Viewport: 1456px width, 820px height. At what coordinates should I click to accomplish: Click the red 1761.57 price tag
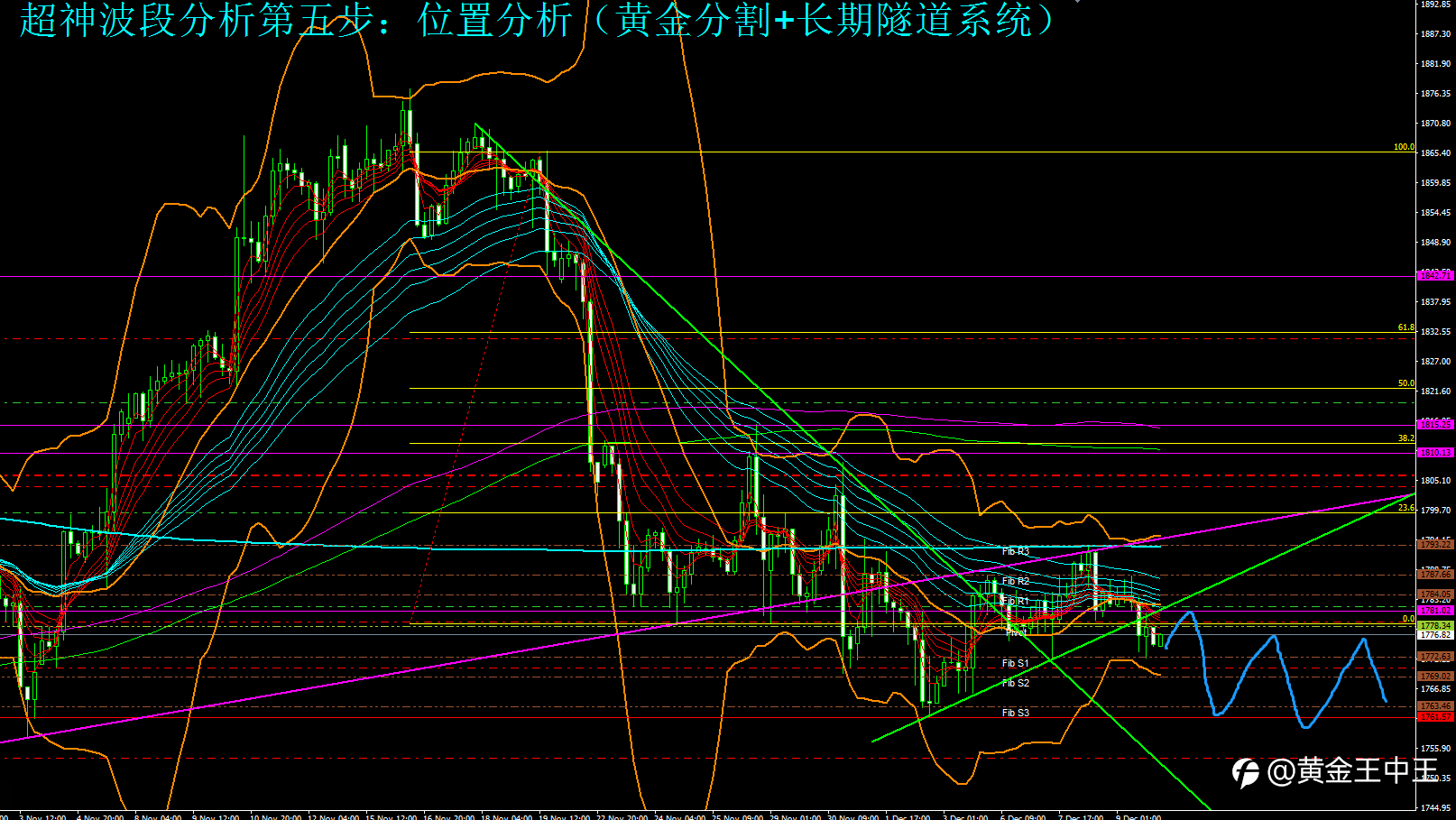click(1435, 717)
